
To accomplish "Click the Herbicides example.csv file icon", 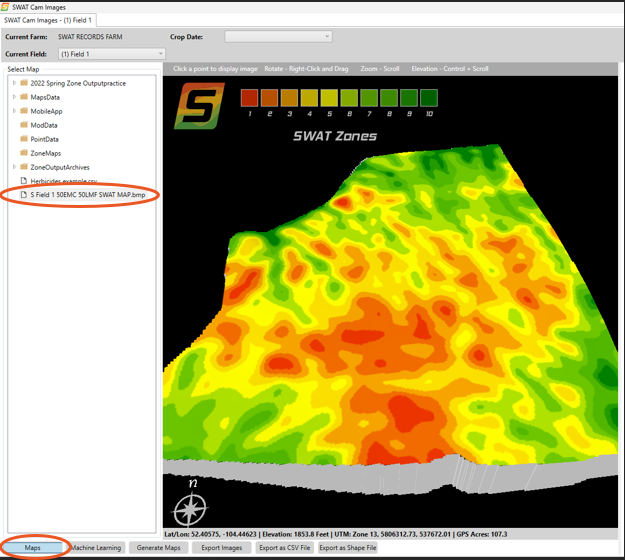I will 24,181.
